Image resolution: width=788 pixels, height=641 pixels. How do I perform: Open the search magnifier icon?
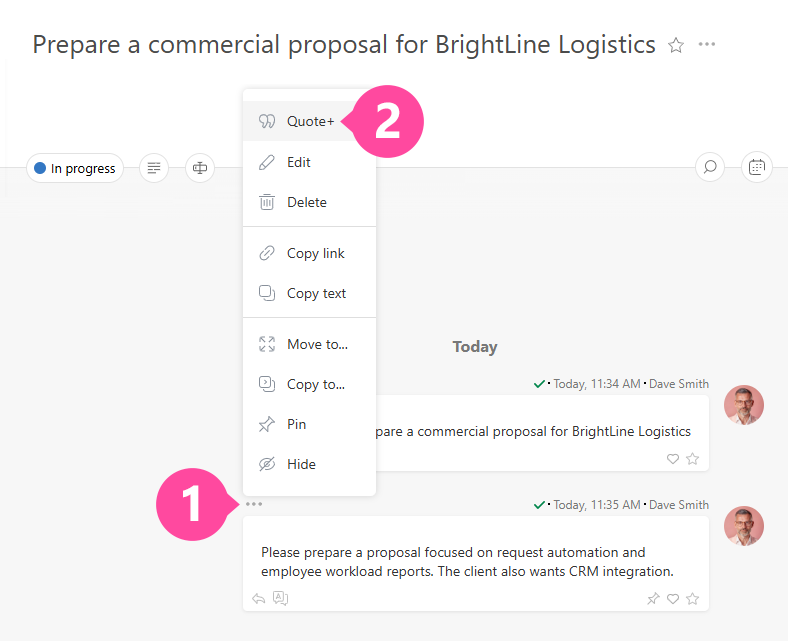pos(710,168)
